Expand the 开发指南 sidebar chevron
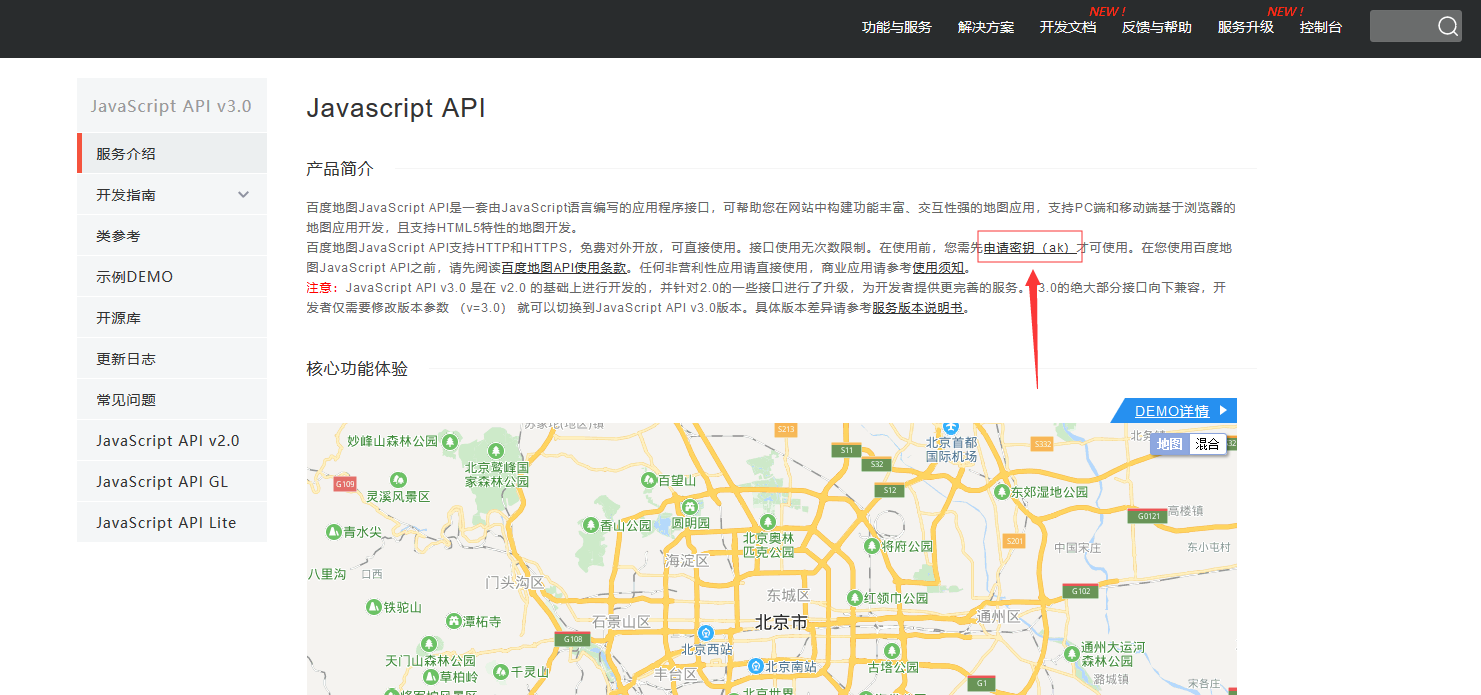This screenshot has width=1481, height=695. (x=243, y=195)
